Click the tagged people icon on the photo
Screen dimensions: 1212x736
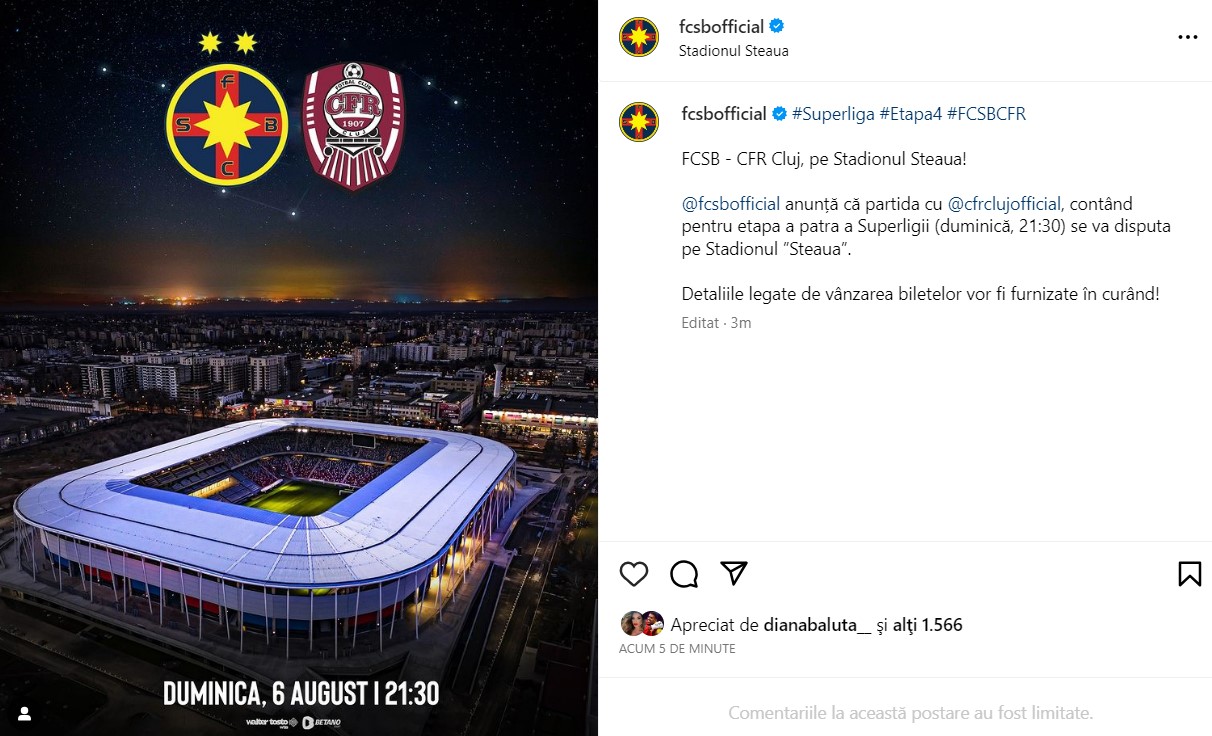coord(25,714)
